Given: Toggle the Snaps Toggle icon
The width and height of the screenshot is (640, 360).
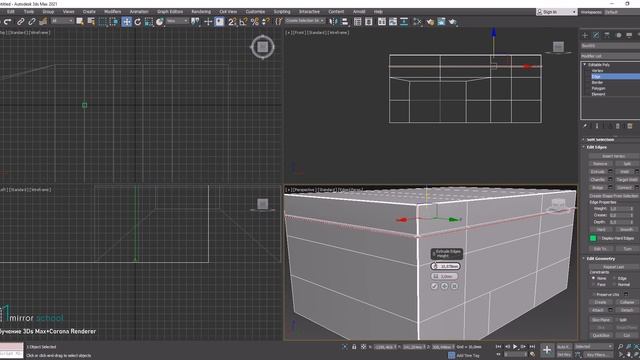Looking at the screenshot, I should [x=232, y=22].
